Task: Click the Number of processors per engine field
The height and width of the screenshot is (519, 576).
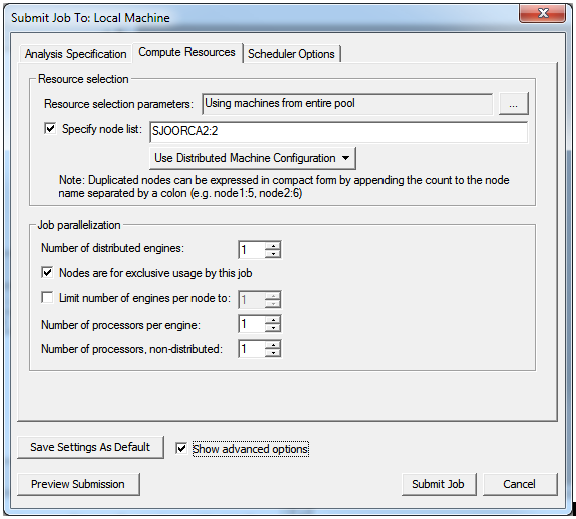Action: point(252,324)
